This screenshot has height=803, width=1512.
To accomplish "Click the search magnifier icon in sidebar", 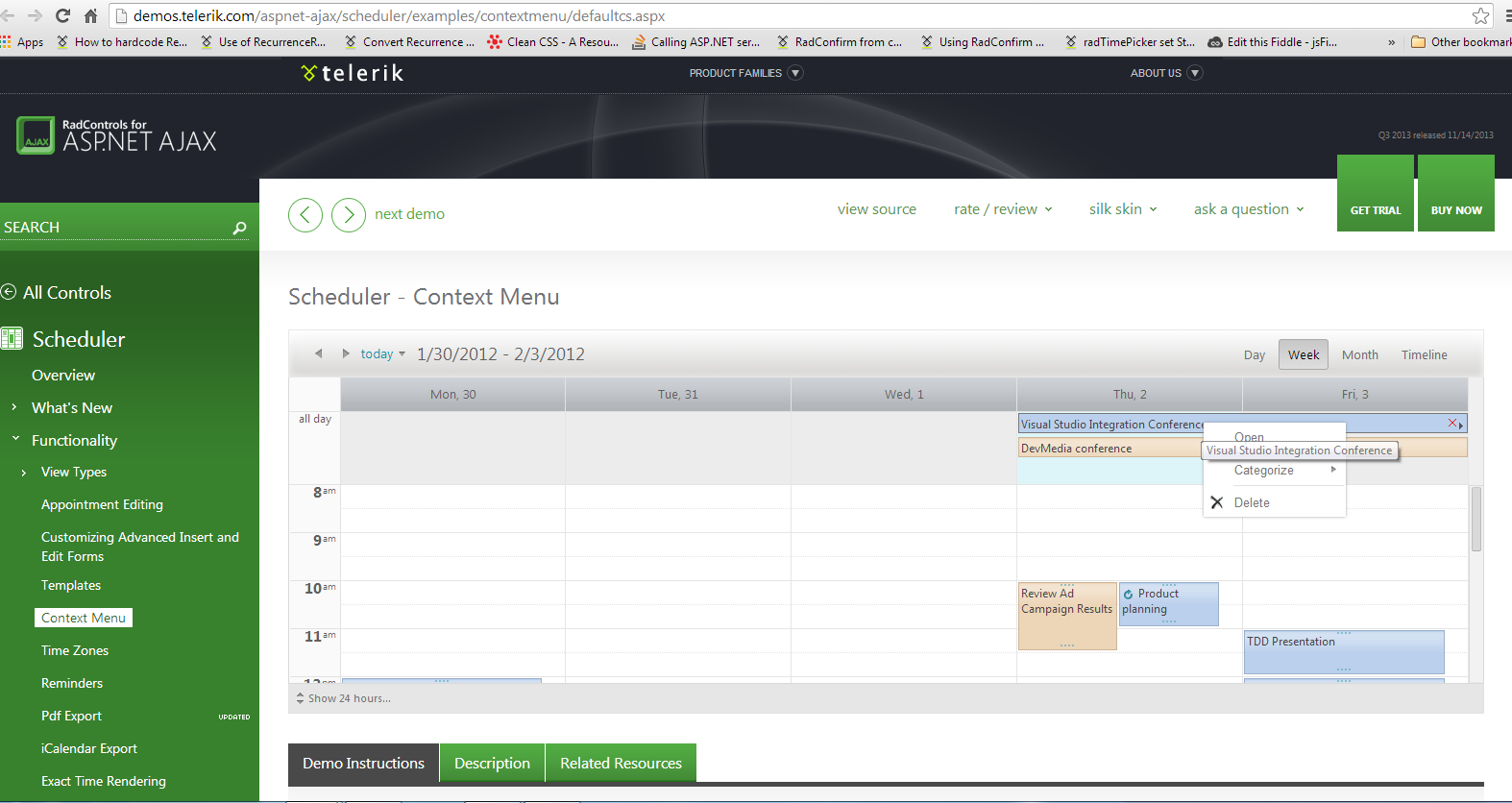I will (239, 228).
